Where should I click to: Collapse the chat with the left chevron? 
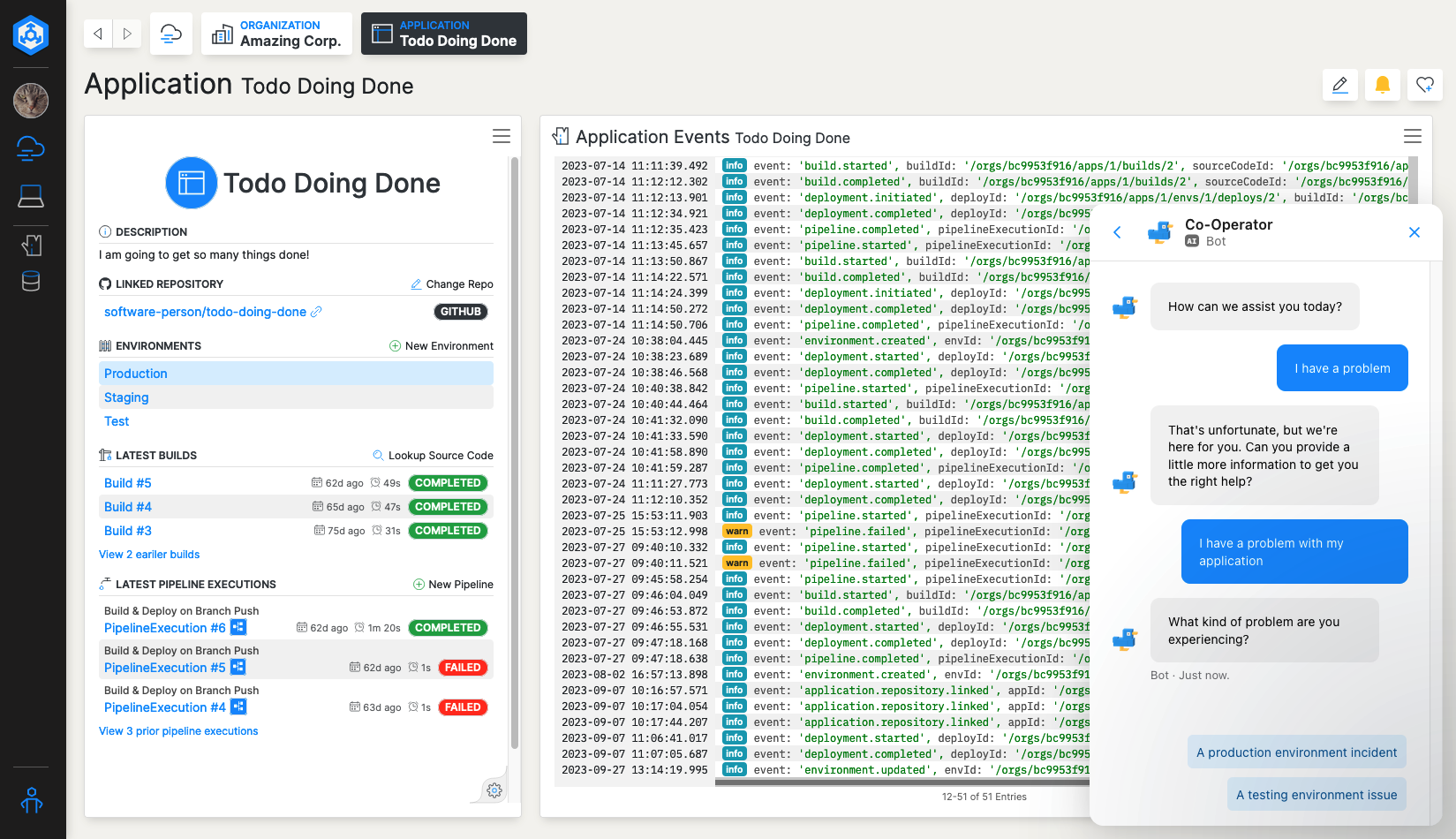pyautogui.click(x=1118, y=231)
